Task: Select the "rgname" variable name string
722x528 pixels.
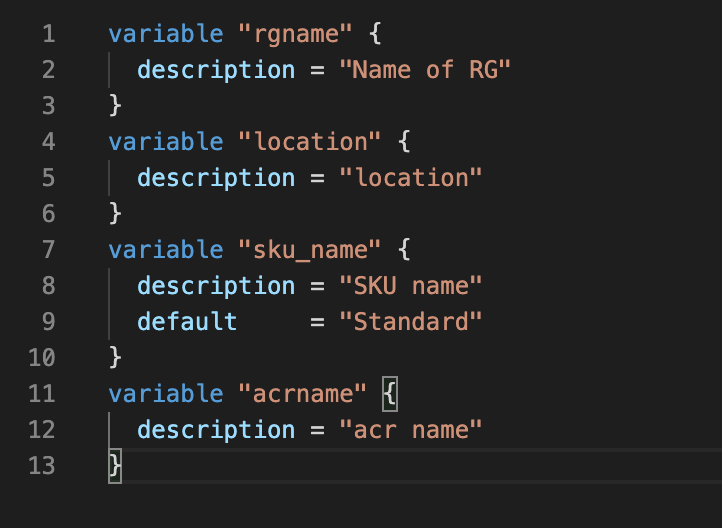Action: pyautogui.click(x=296, y=34)
